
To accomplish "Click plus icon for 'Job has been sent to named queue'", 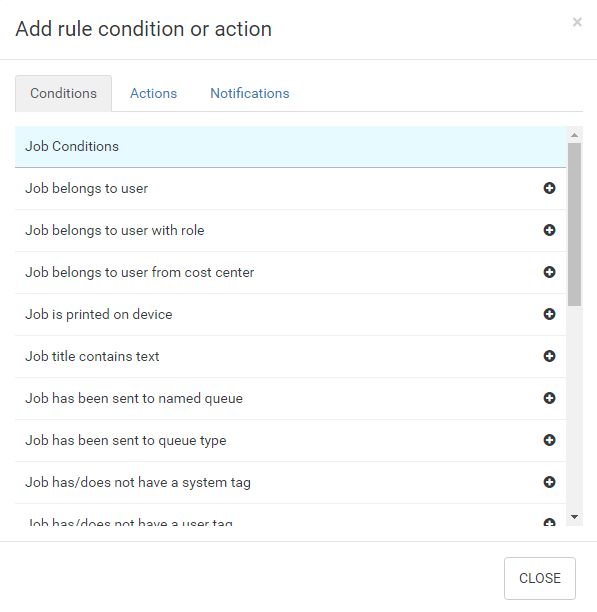I will pos(549,398).
